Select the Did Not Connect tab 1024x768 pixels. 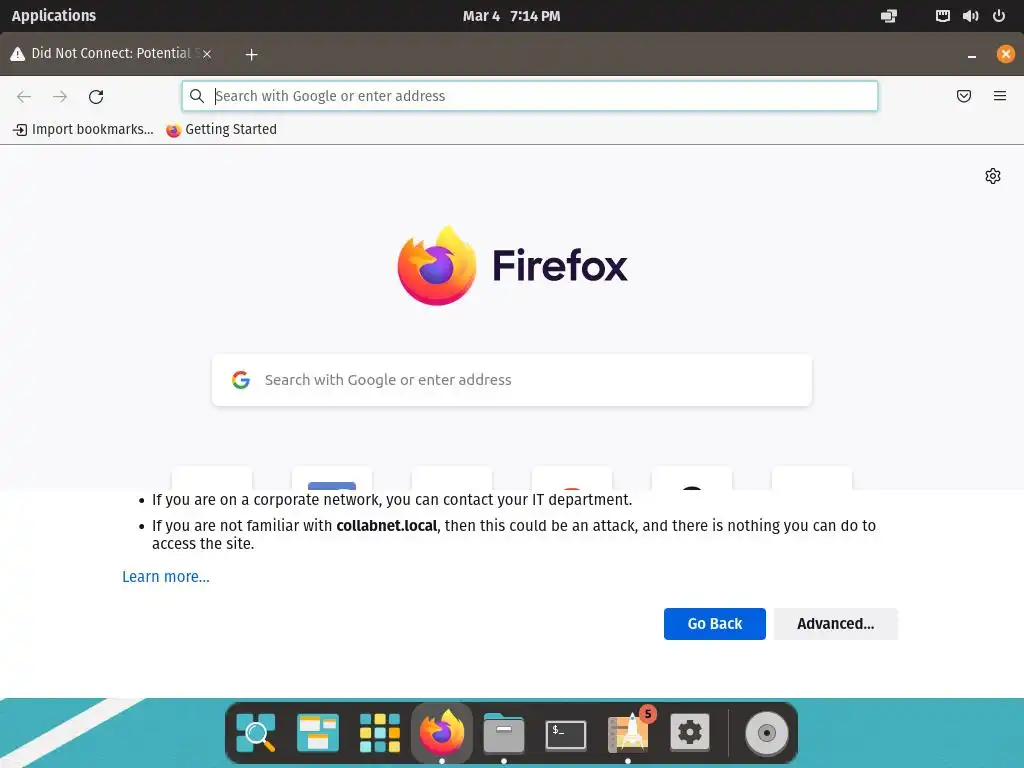tap(111, 54)
